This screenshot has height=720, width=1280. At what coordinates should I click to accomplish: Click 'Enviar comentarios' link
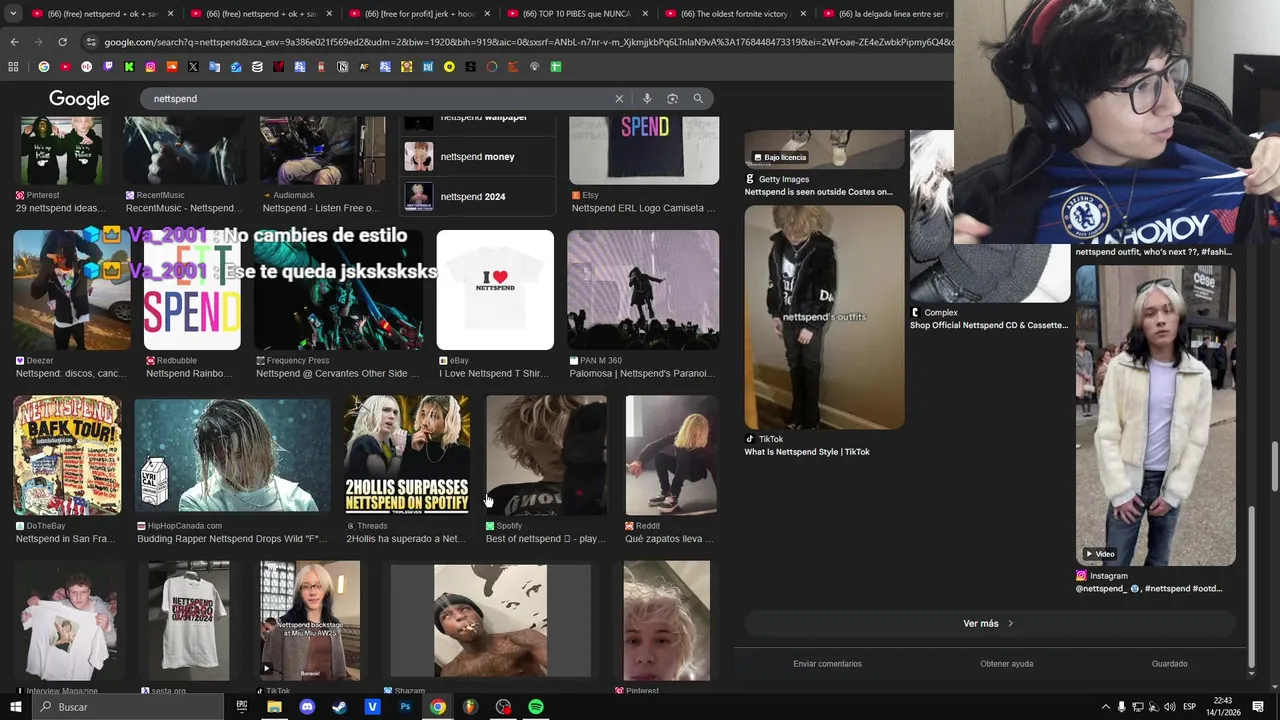pyautogui.click(x=827, y=664)
